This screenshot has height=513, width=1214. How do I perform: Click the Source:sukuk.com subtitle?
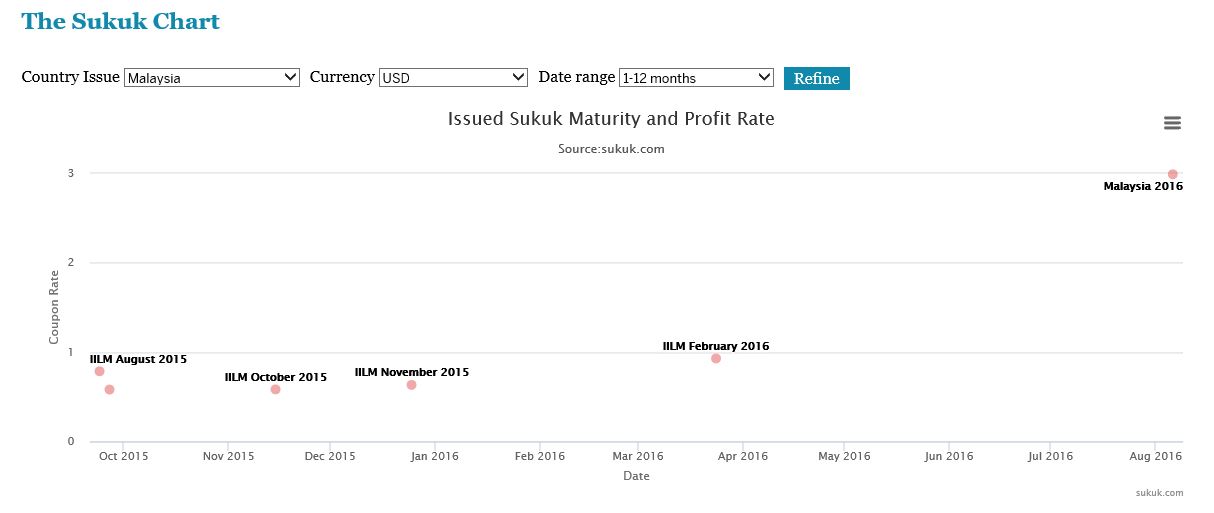click(611, 149)
